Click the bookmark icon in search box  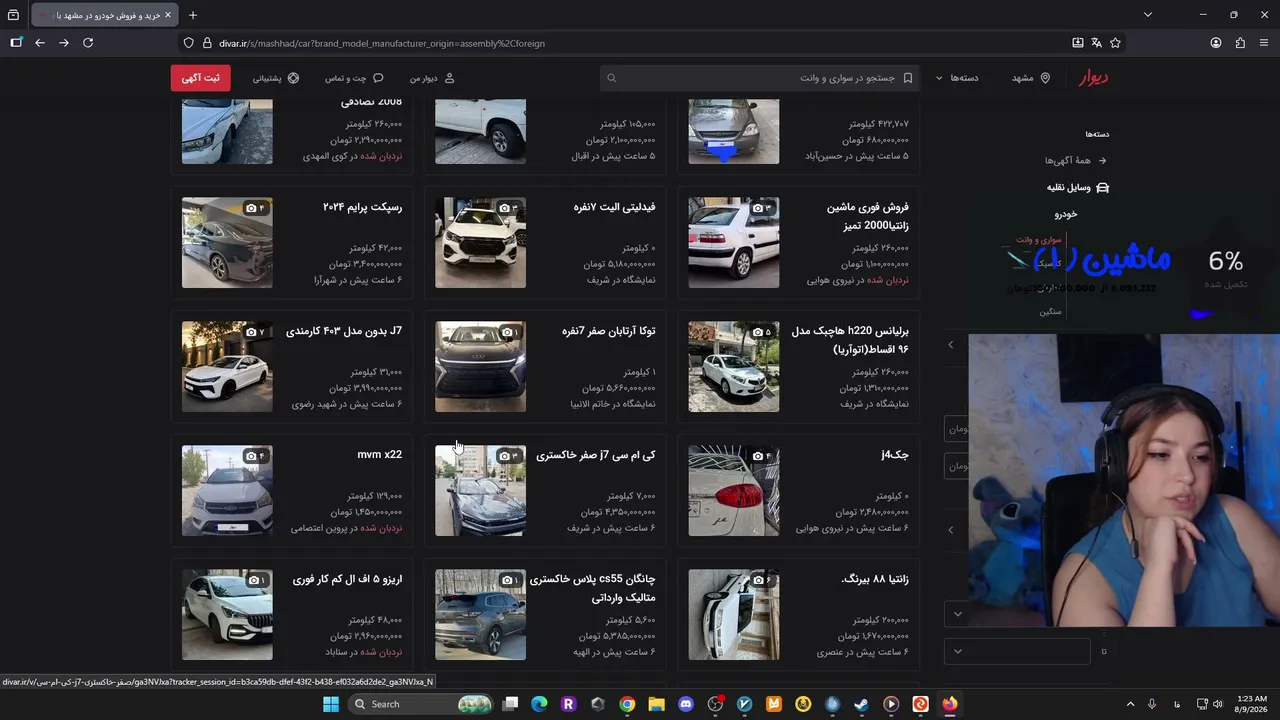pyautogui.click(x=908, y=78)
